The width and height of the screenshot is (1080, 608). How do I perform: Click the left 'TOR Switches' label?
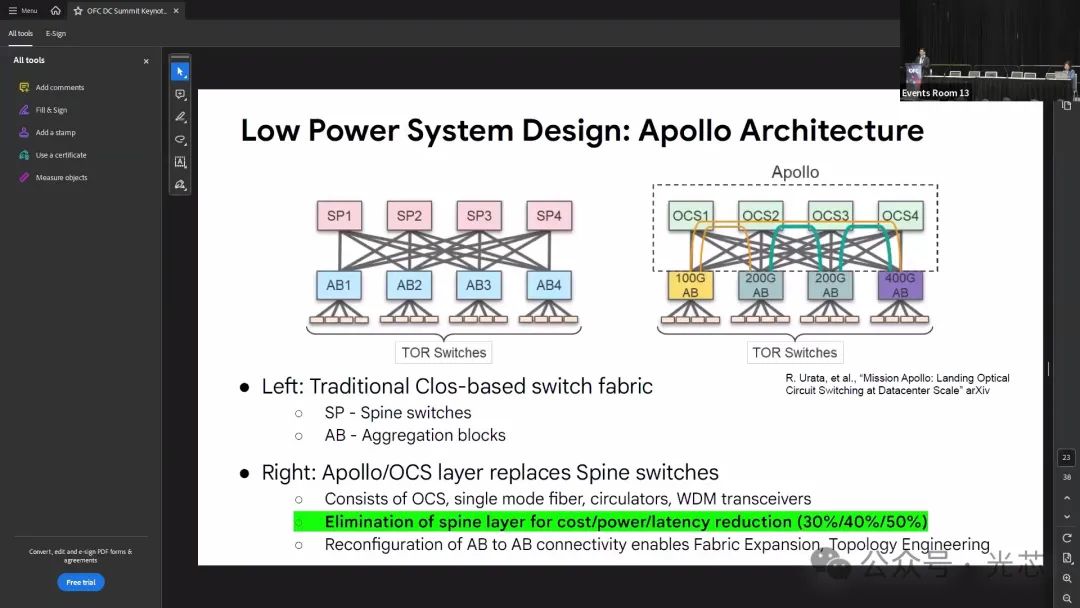(444, 353)
